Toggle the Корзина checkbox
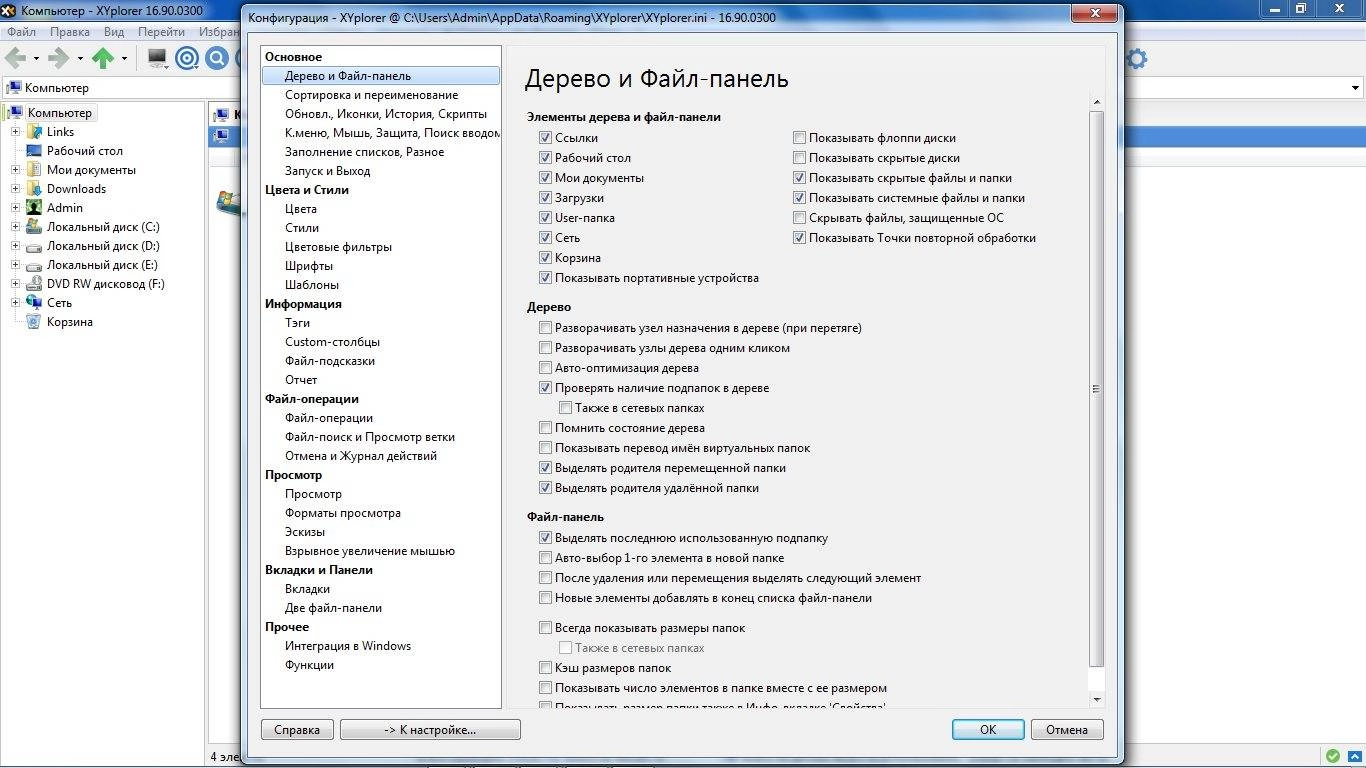This screenshot has height=768, width=1366. click(545, 258)
